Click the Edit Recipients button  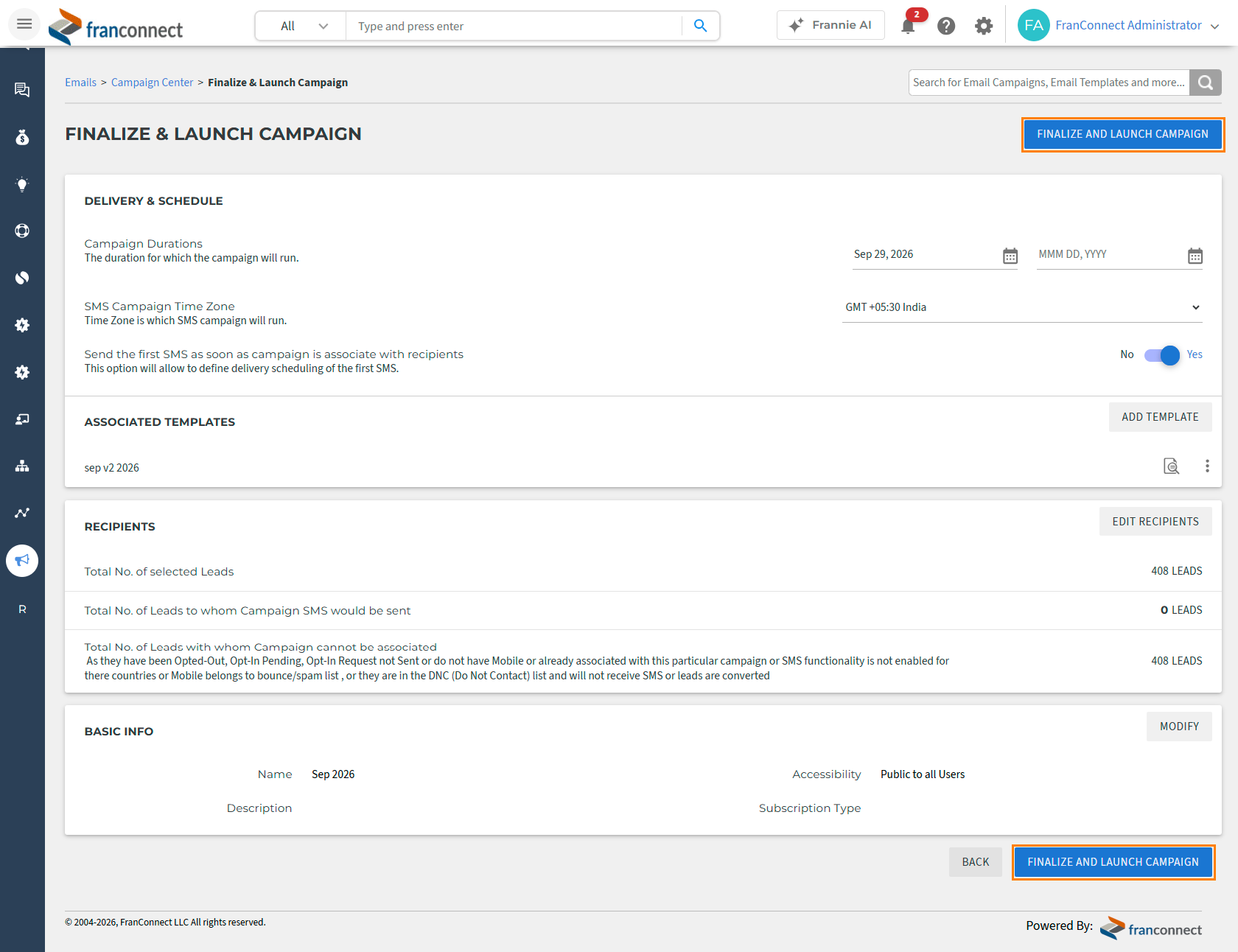click(1155, 522)
